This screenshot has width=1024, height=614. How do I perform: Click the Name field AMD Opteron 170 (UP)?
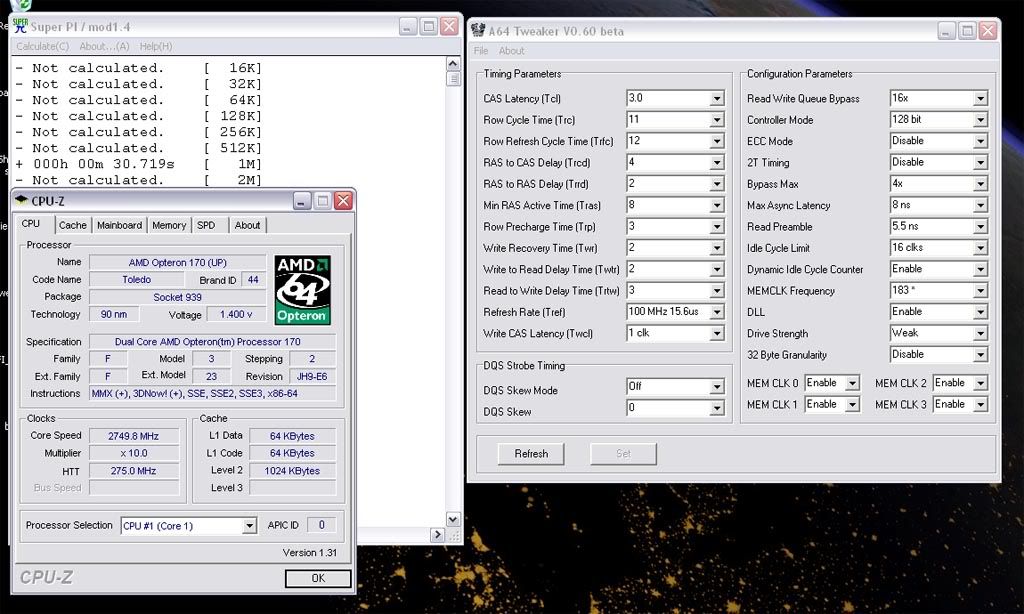178,263
